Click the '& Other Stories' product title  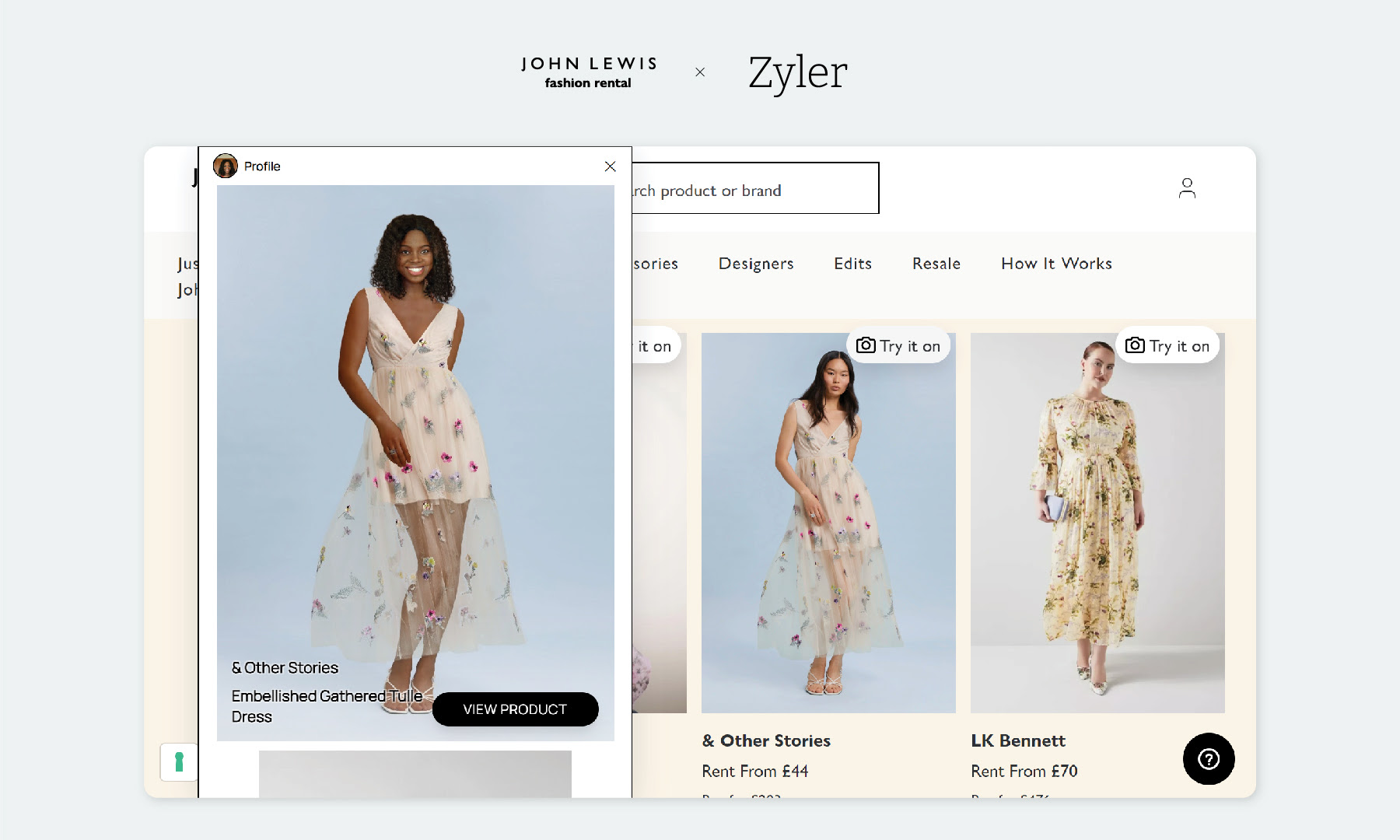coord(766,740)
